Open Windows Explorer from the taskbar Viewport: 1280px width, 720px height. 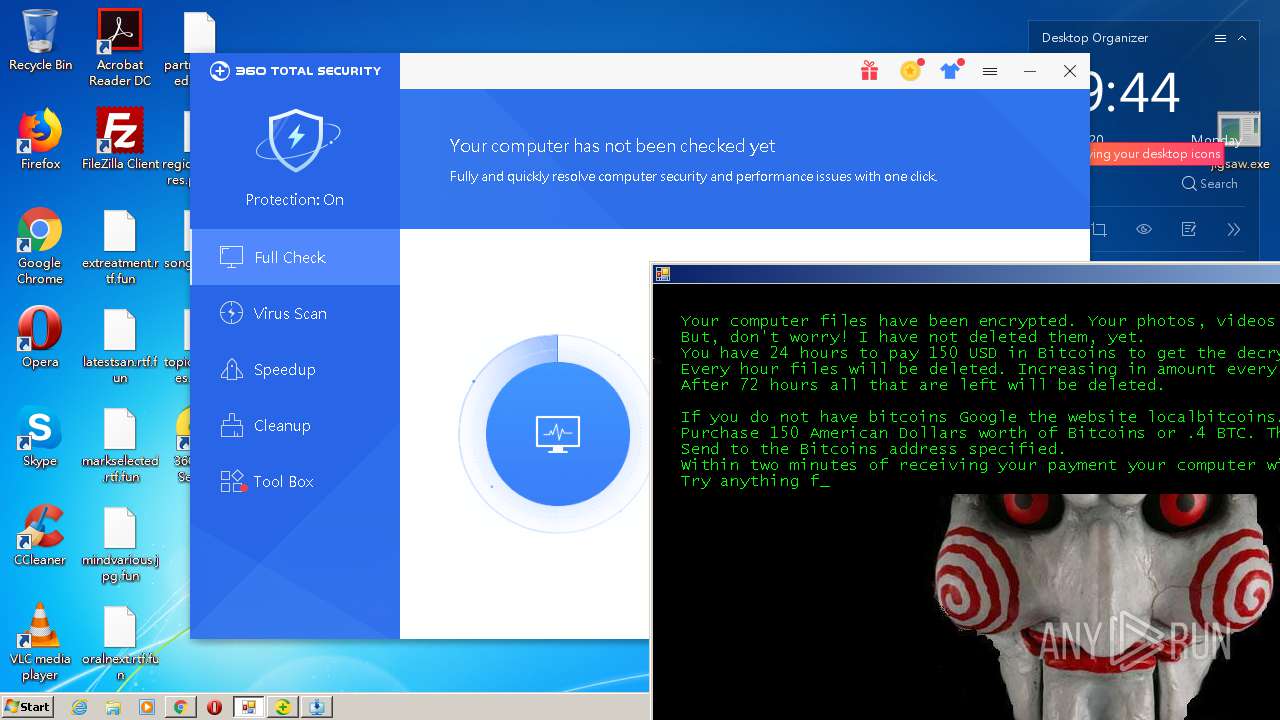coord(113,707)
